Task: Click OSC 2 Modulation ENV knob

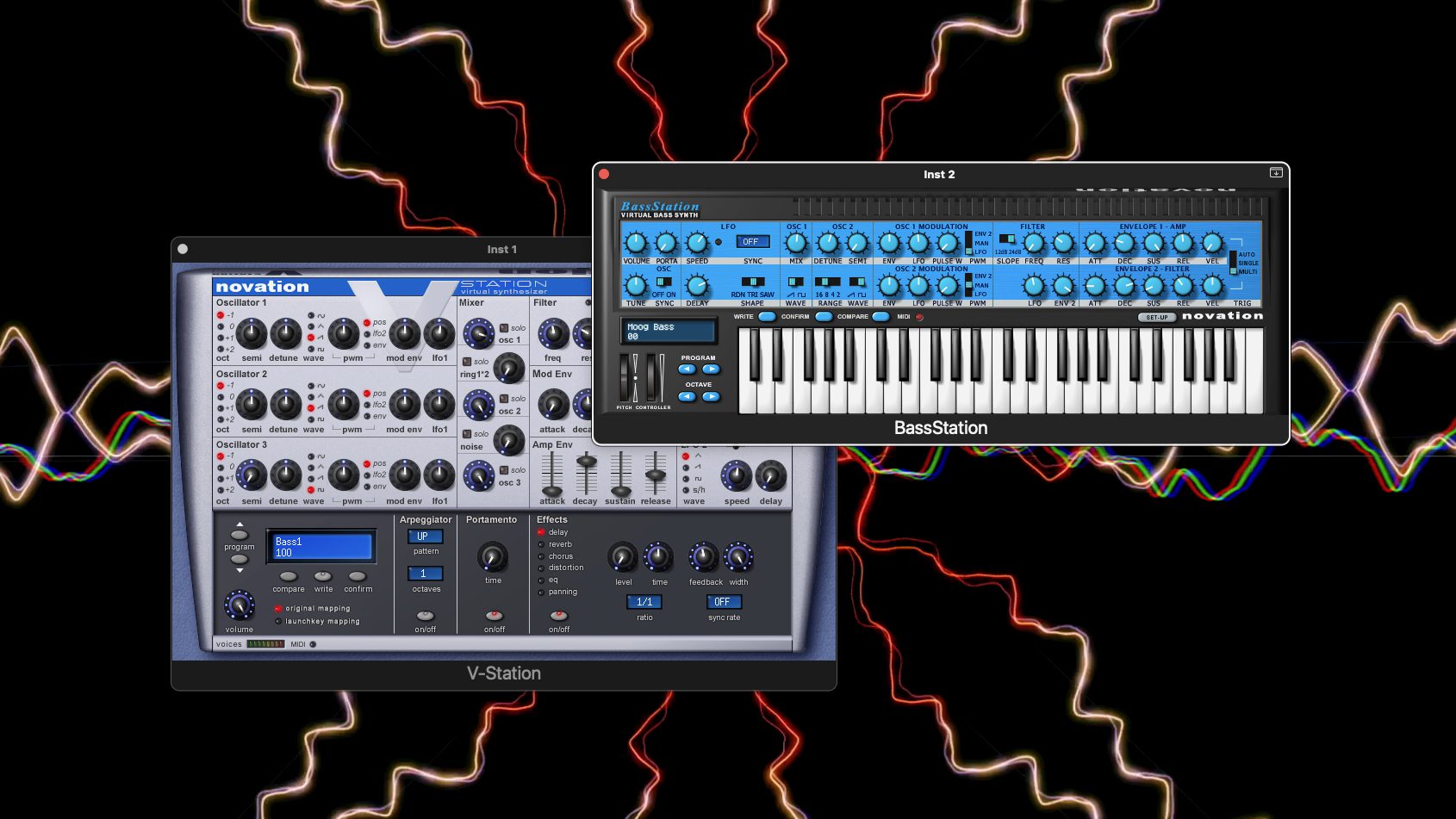Action: [889, 285]
